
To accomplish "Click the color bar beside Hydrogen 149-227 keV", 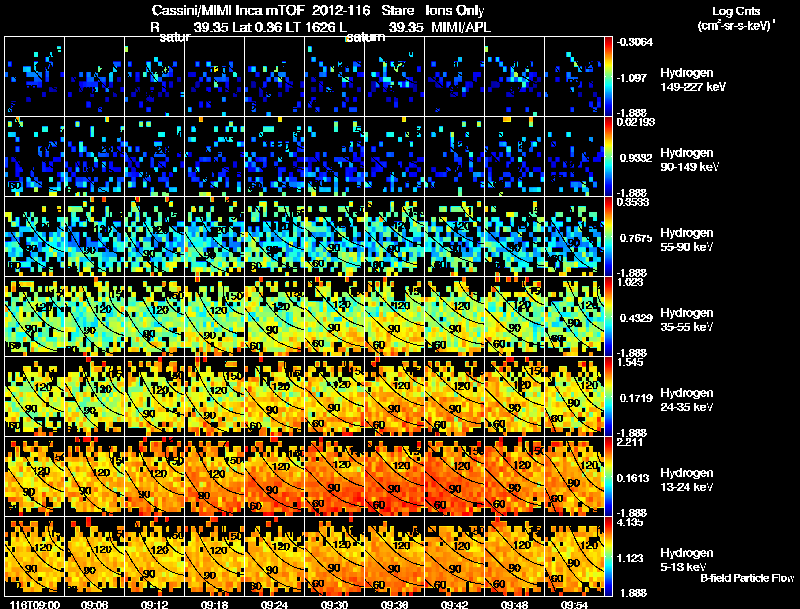I will coord(608,77).
